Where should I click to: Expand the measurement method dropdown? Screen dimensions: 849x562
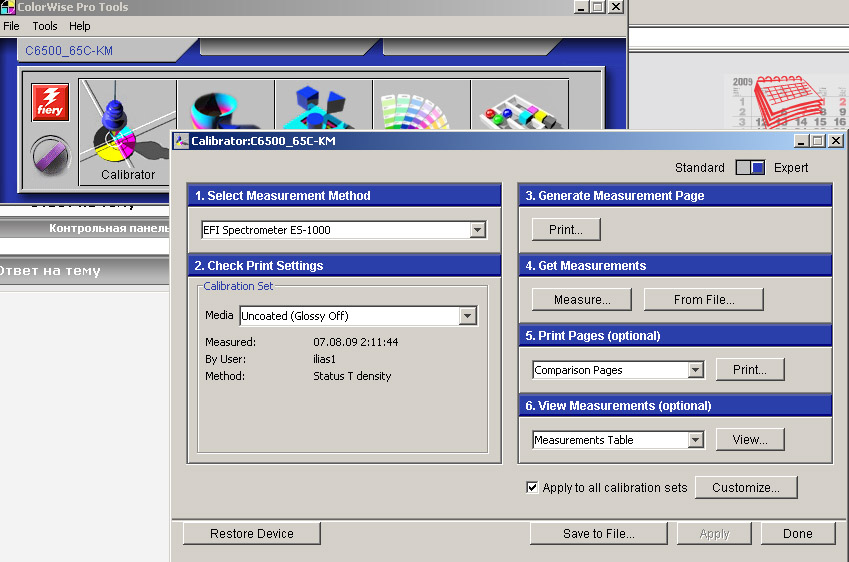477,230
